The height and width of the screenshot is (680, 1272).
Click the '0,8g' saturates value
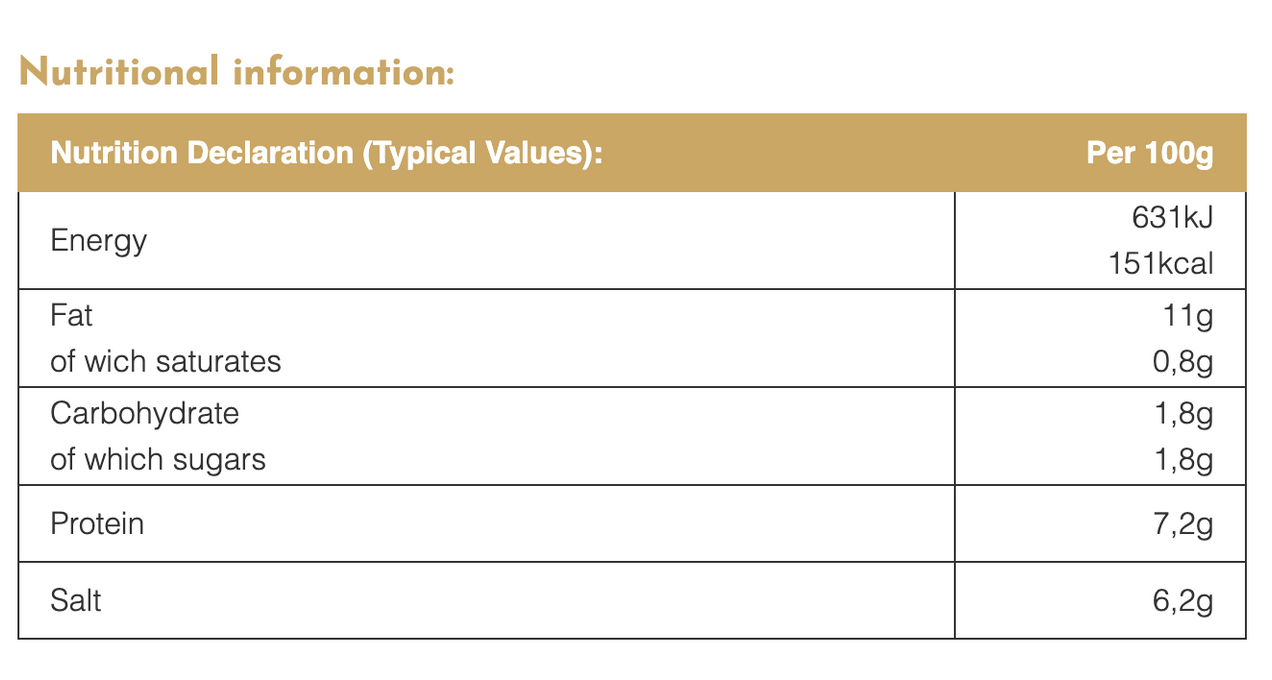[x=1183, y=362]
